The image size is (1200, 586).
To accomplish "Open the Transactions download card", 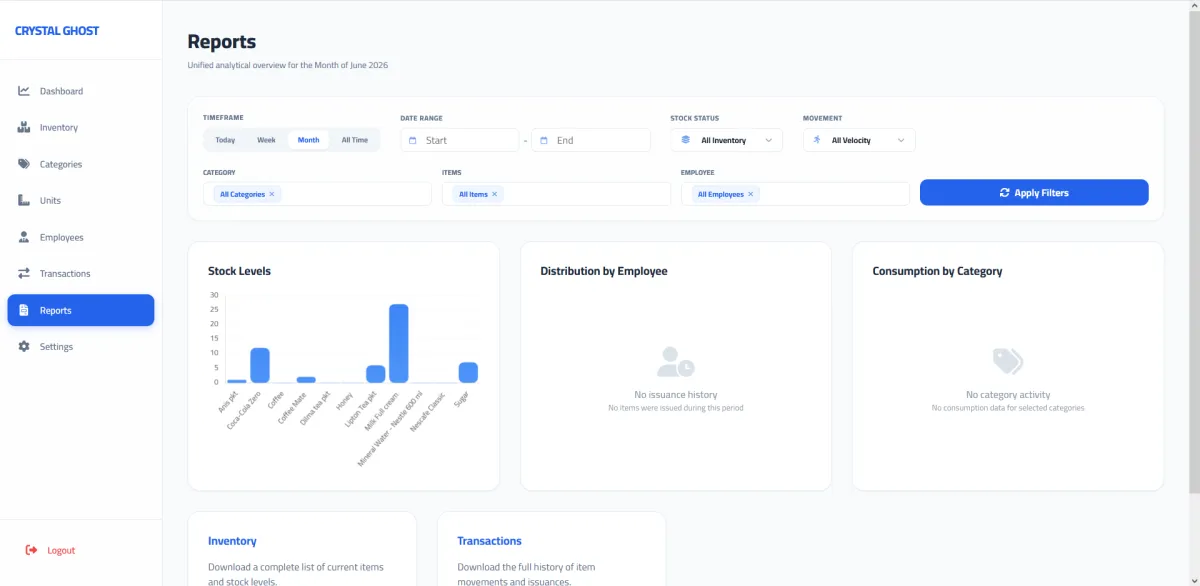I will tap(552, 549).
